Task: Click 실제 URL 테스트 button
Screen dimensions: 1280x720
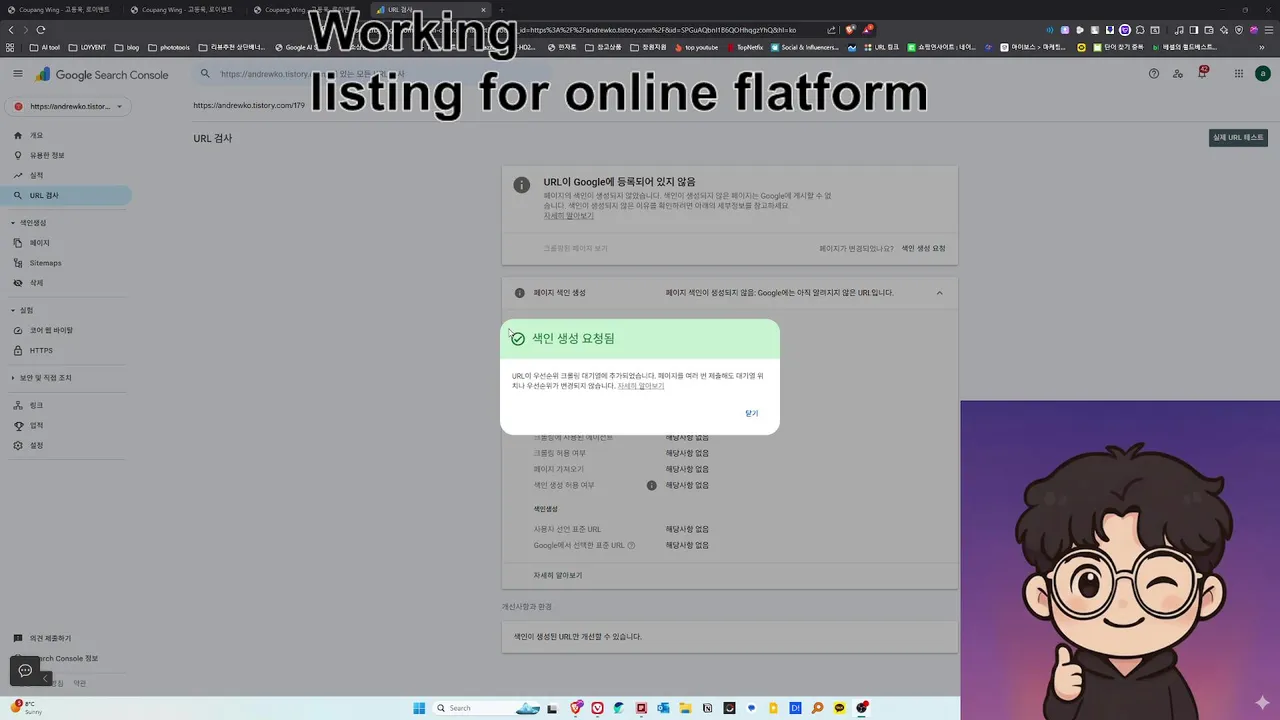Action: pos(1238,138)
